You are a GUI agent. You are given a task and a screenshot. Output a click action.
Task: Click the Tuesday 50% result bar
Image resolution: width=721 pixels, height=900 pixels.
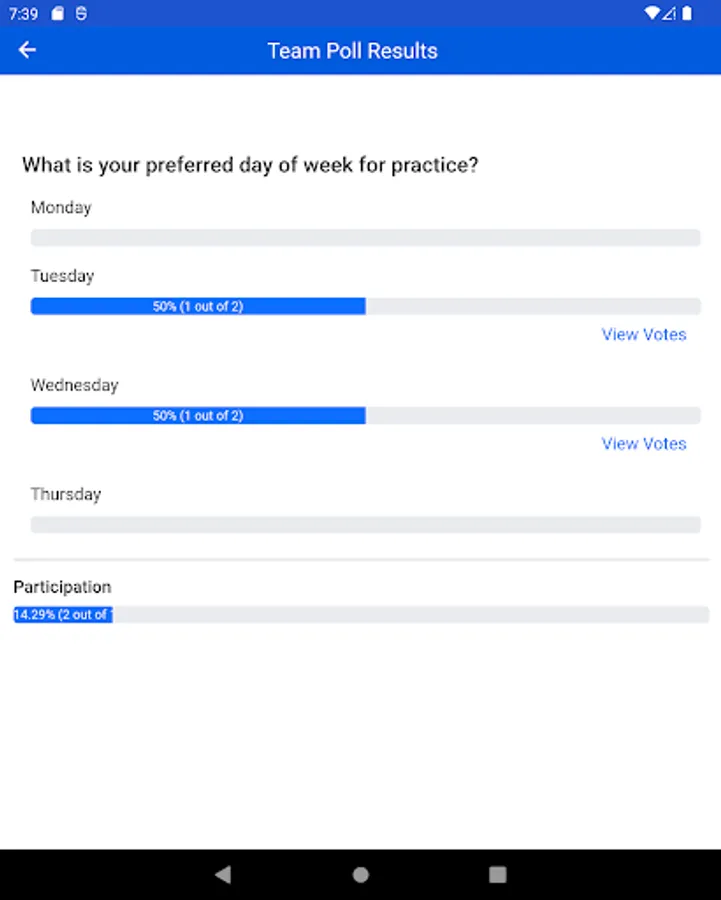click(198, 307)
